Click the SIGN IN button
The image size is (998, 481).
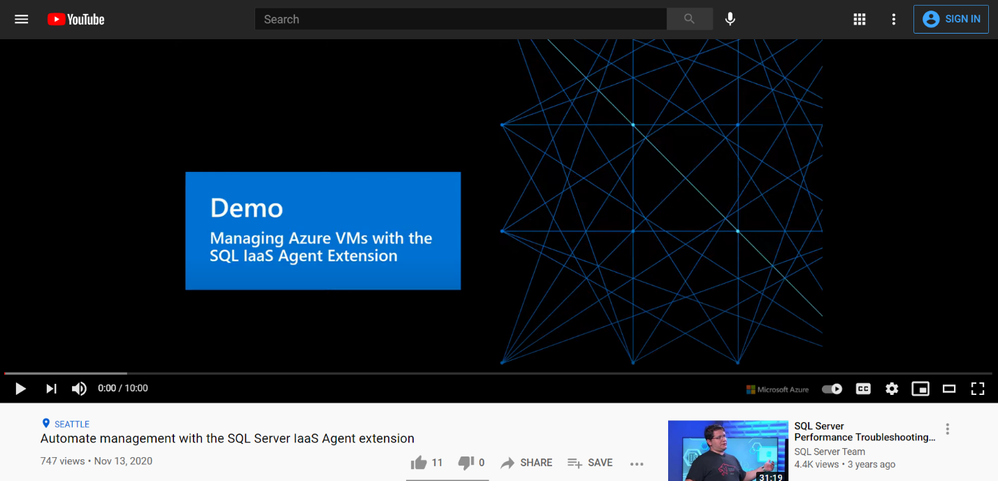click(x=951, y=19)
